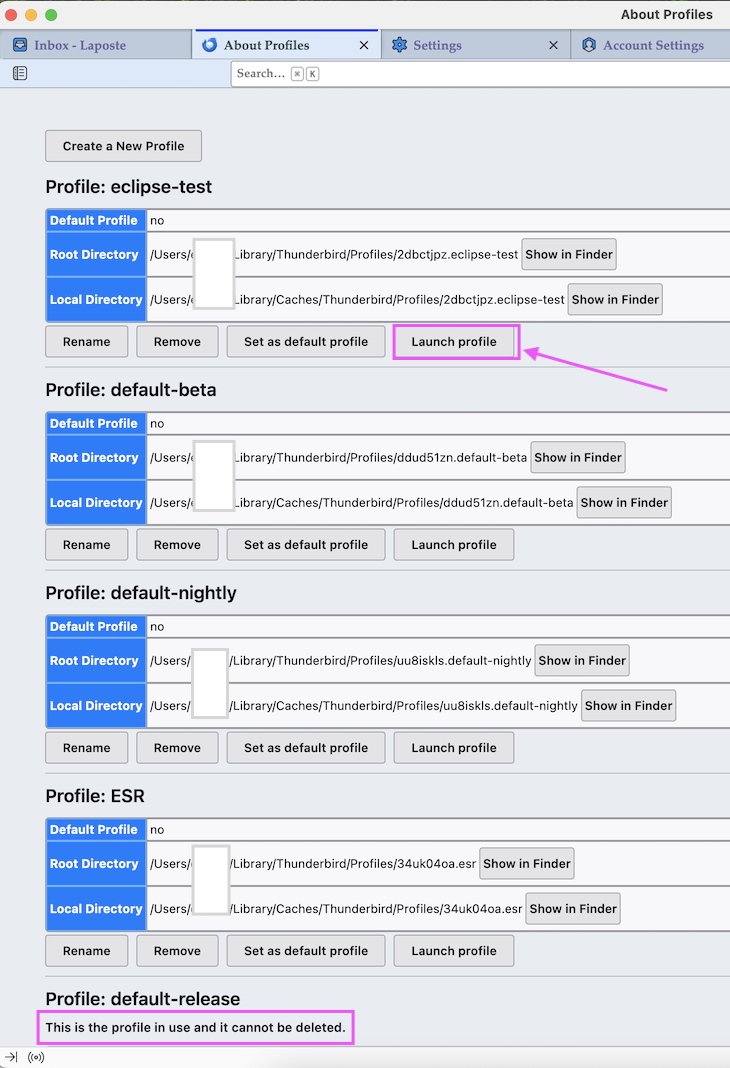Set eclipse-test as default profile
The height and width of the screenshot is (1068, 730).
pyautogui.click(x=306, y=341)
